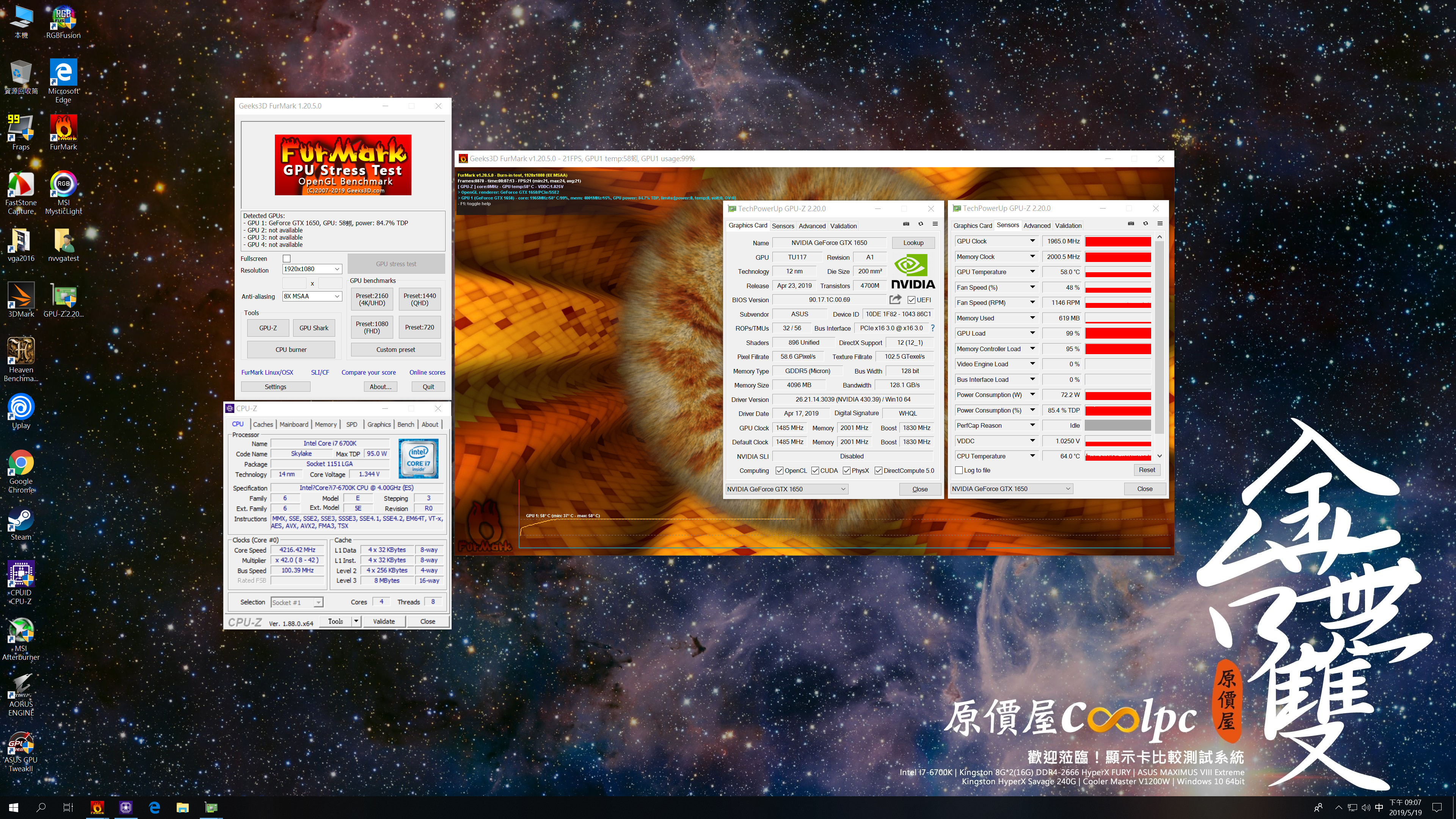
Task: Launch the Uplay desktop shortcut
Action: [x=21, y=411]
